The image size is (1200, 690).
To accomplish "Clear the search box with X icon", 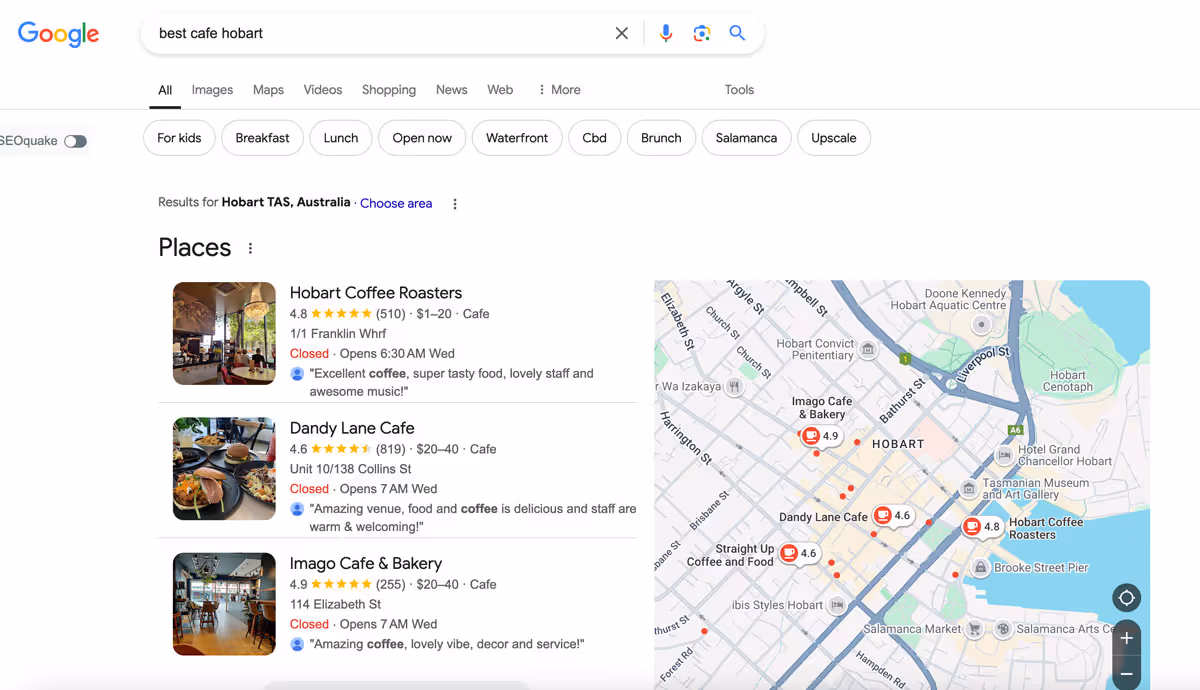I will (x=622, y=33).
